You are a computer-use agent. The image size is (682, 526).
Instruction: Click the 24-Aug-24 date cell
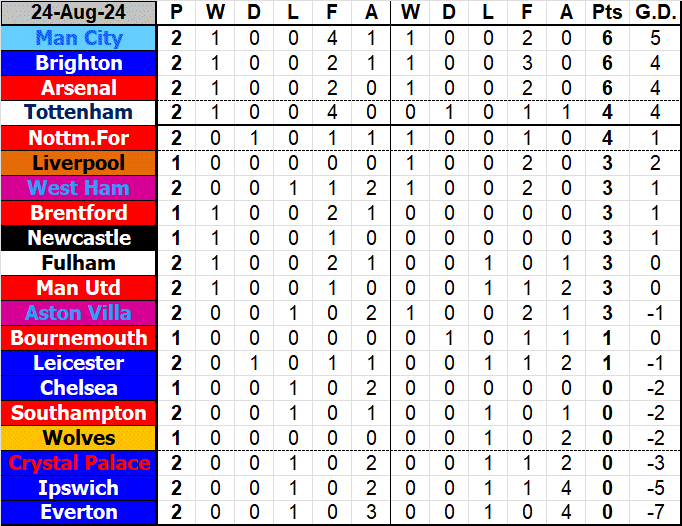point(79,13)
